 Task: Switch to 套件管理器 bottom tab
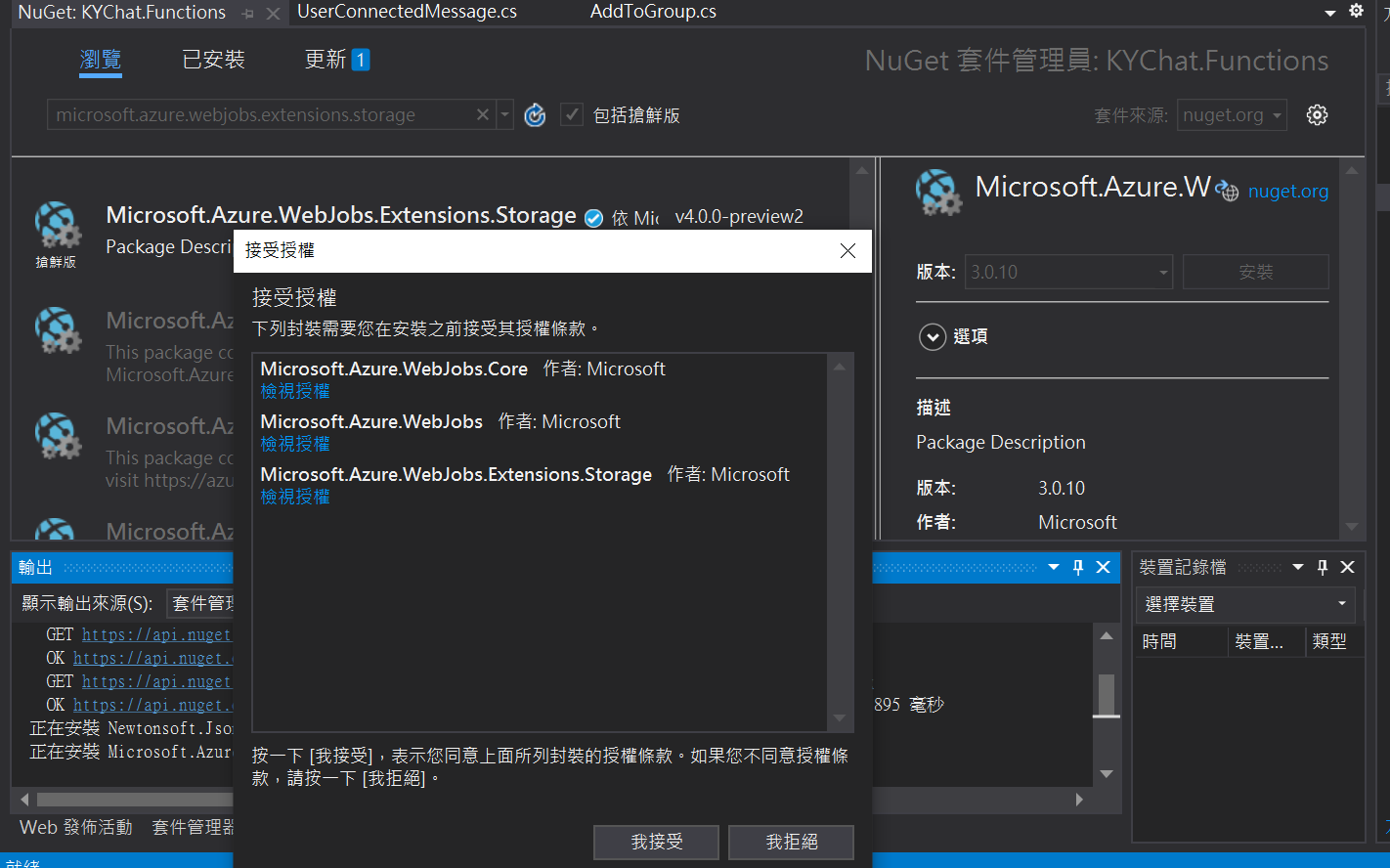tap(194, 827)
